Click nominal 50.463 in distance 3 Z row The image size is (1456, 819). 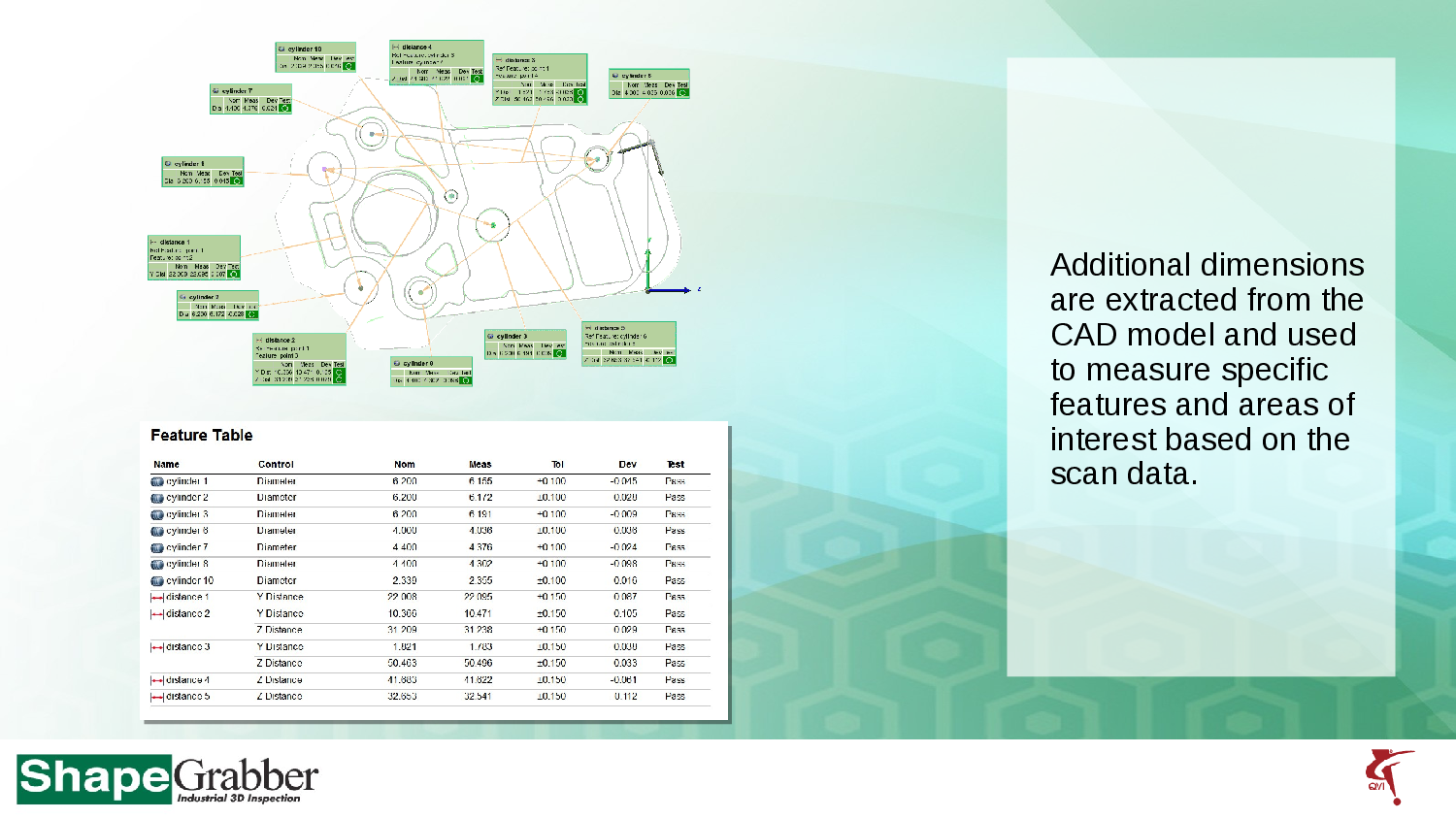point(402,664)
